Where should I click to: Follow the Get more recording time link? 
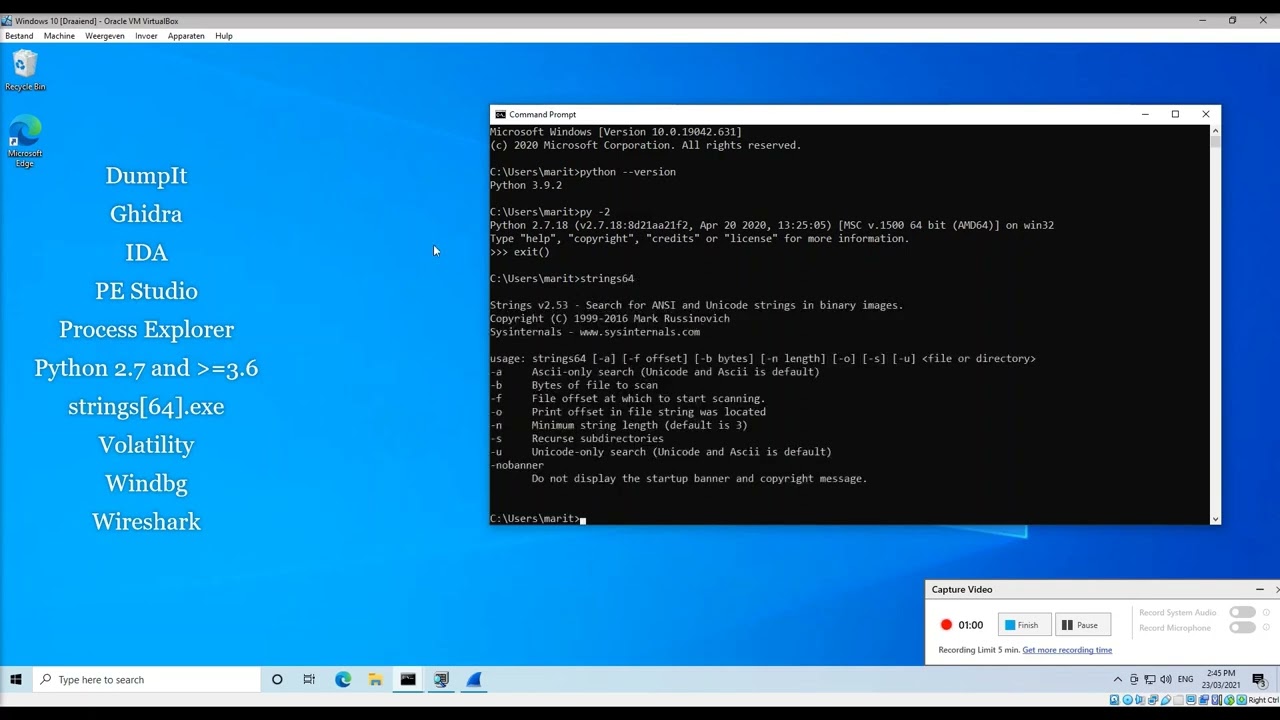pos(1067,650)
